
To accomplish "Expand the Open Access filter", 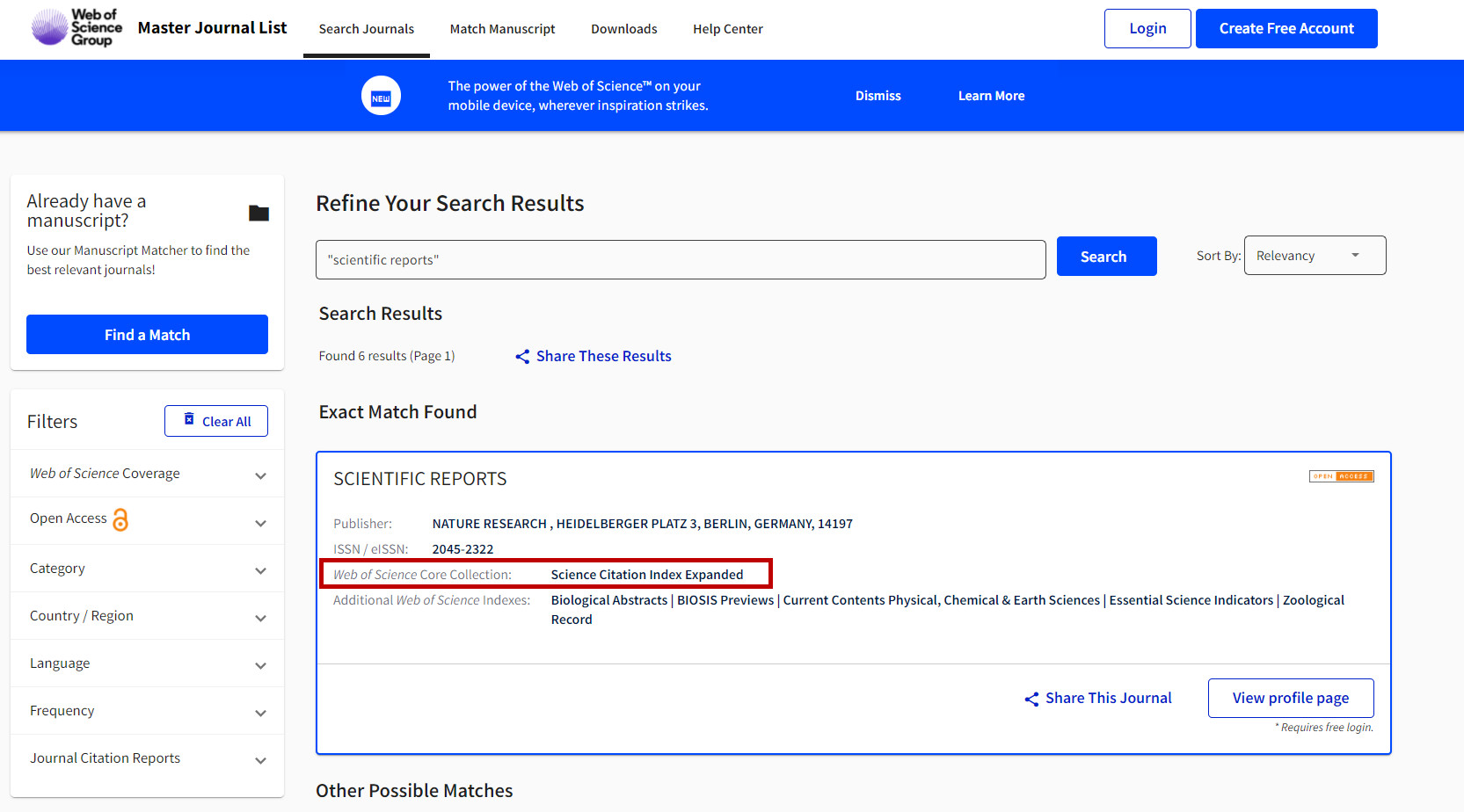I will (x=147, y=521).
